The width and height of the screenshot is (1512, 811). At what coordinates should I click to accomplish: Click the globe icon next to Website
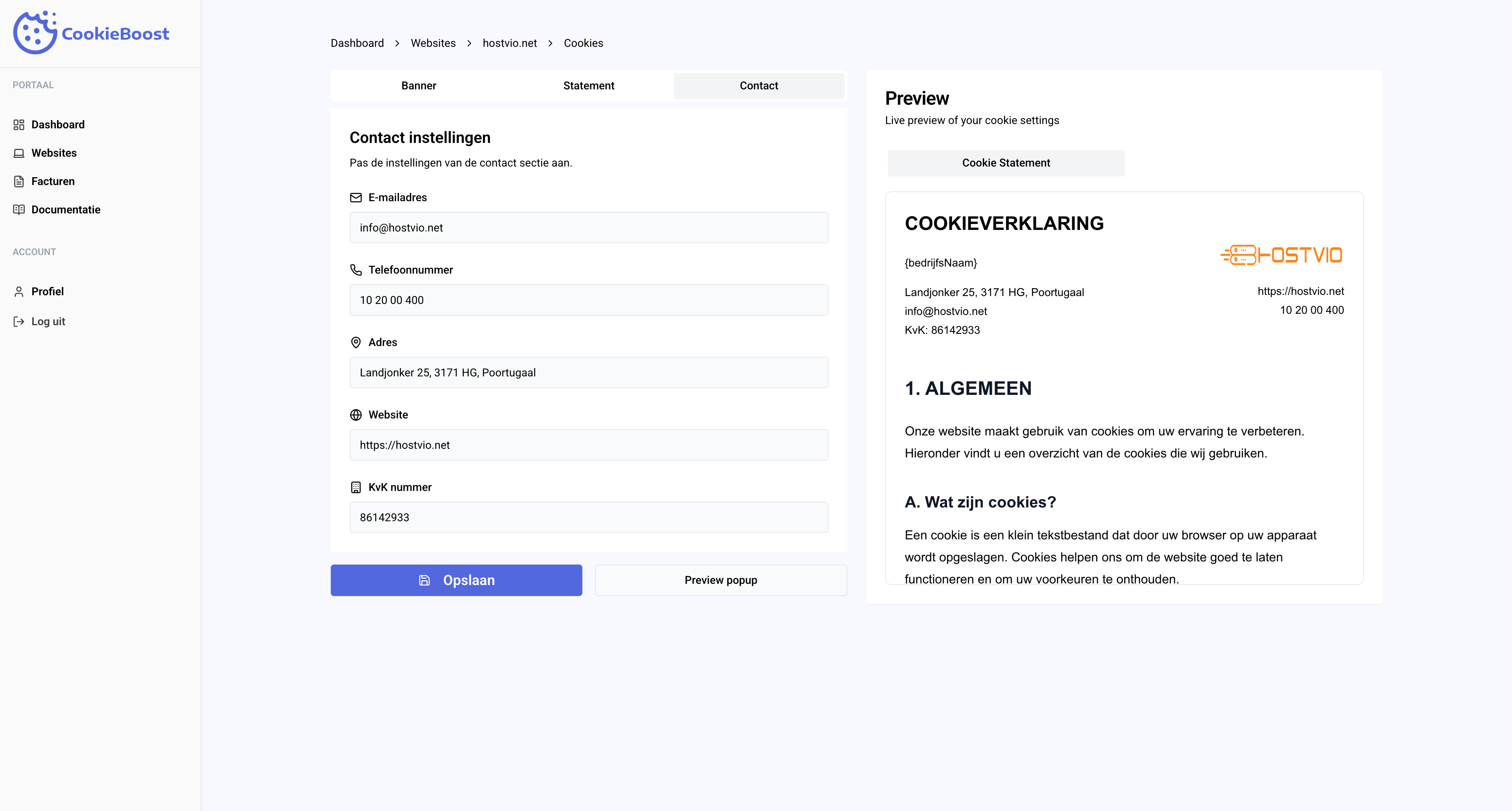click(x=356, y=415)
